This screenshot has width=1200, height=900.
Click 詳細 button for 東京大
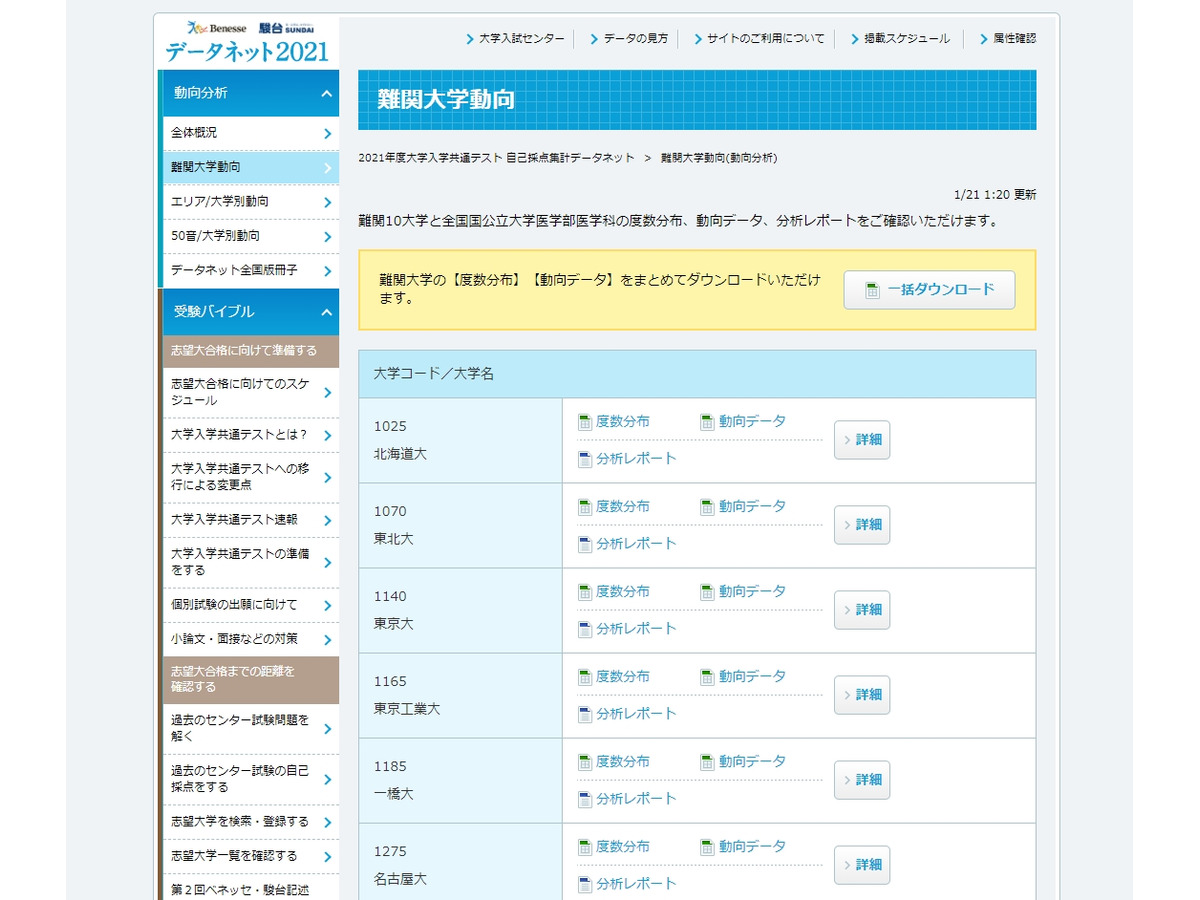[862, 610]
